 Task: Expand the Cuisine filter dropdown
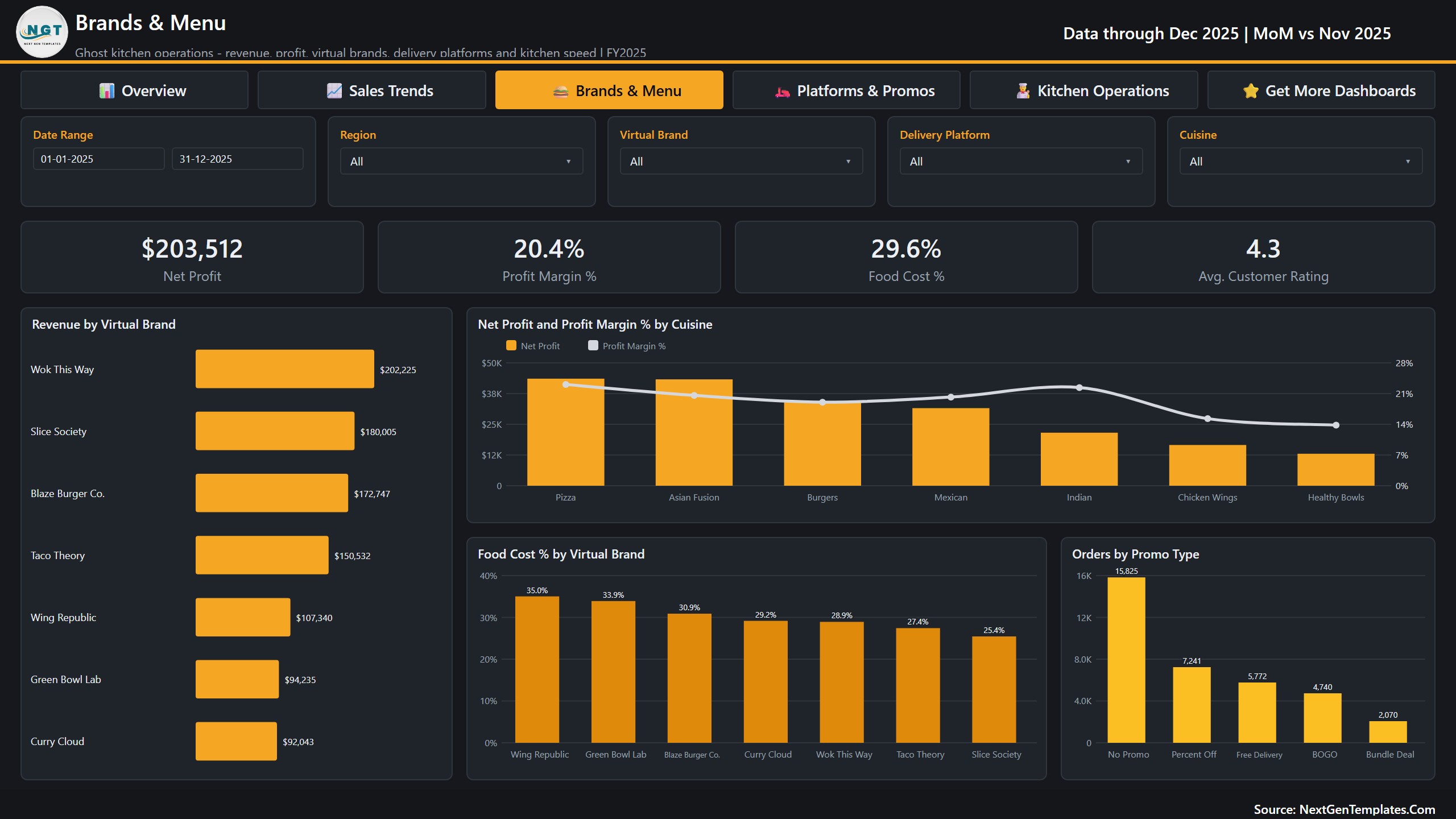(x=1301, y=162)
